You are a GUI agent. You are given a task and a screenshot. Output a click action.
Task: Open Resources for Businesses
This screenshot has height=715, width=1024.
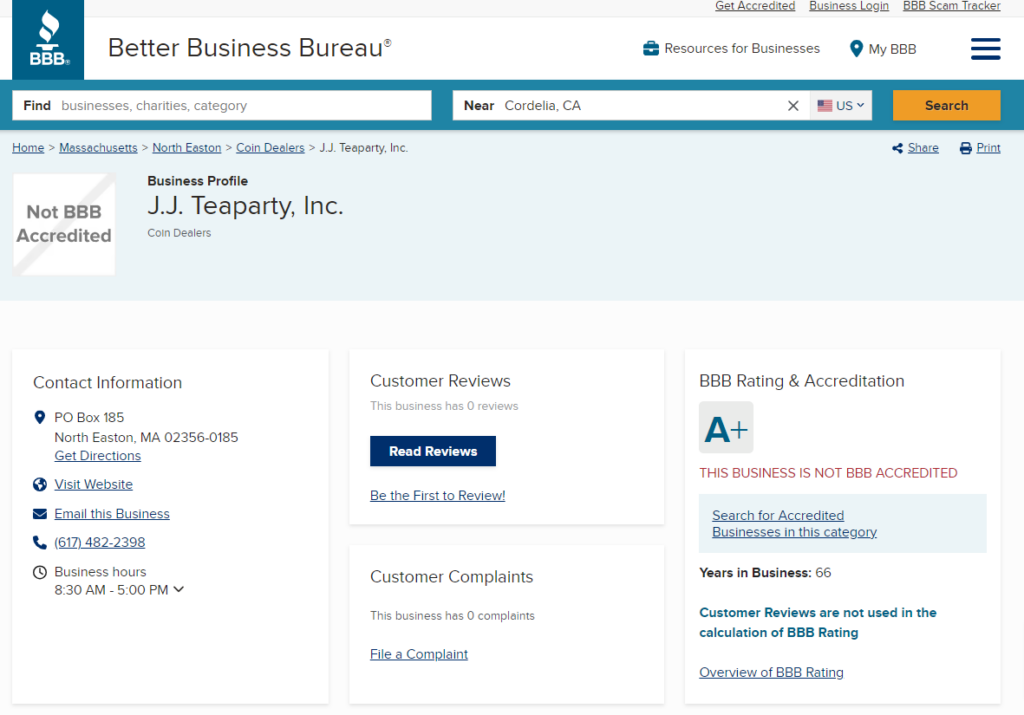click(x=742, y=49)
